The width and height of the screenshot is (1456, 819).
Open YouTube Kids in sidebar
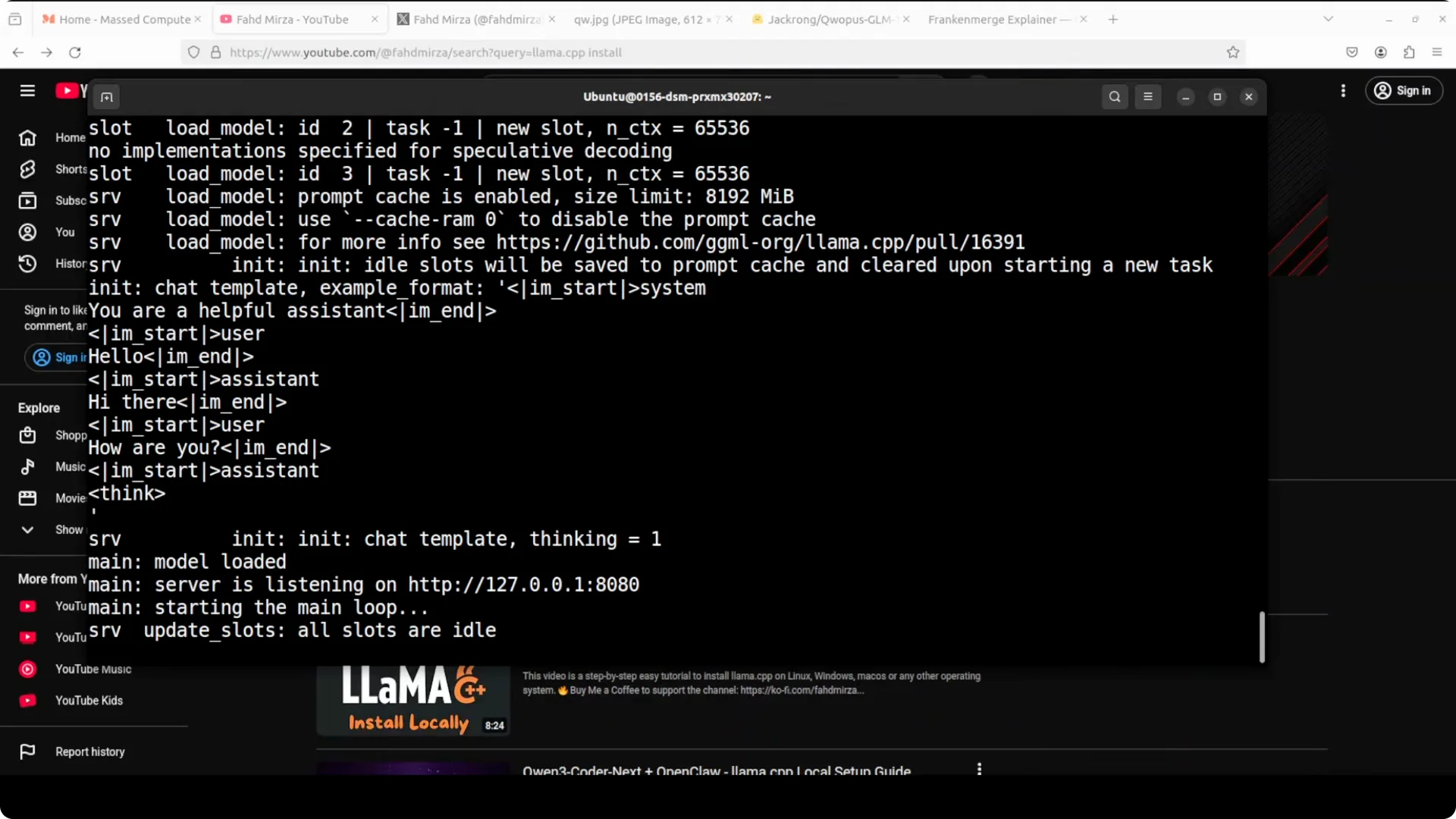pyautogui.click(x=89, y=701)
